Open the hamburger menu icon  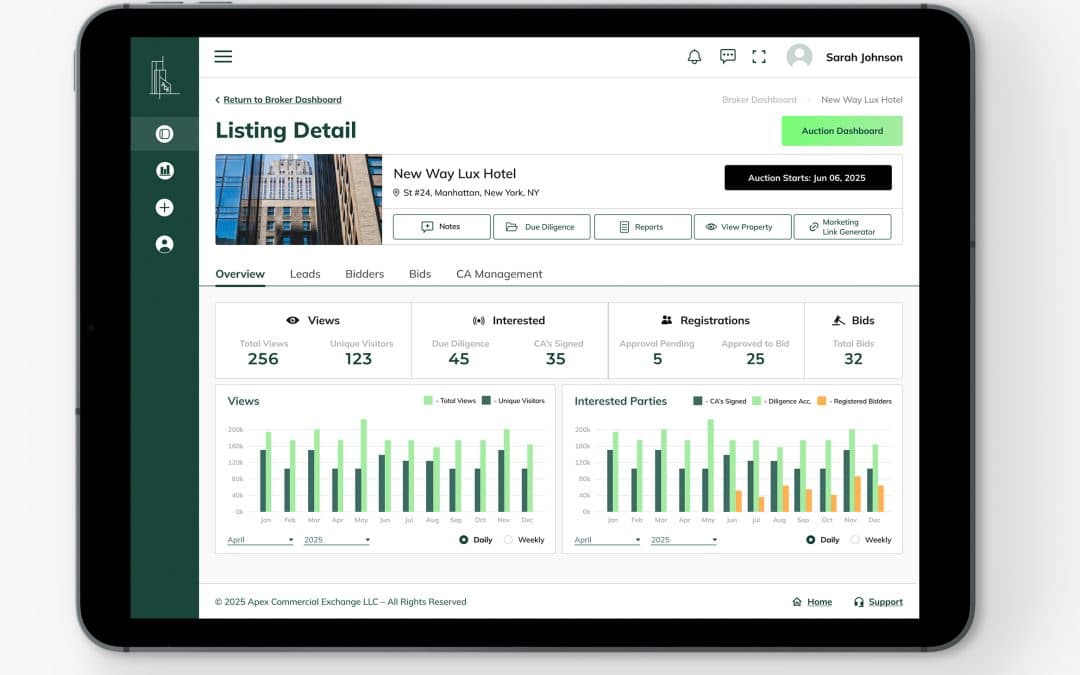click(x=223, y=57)
